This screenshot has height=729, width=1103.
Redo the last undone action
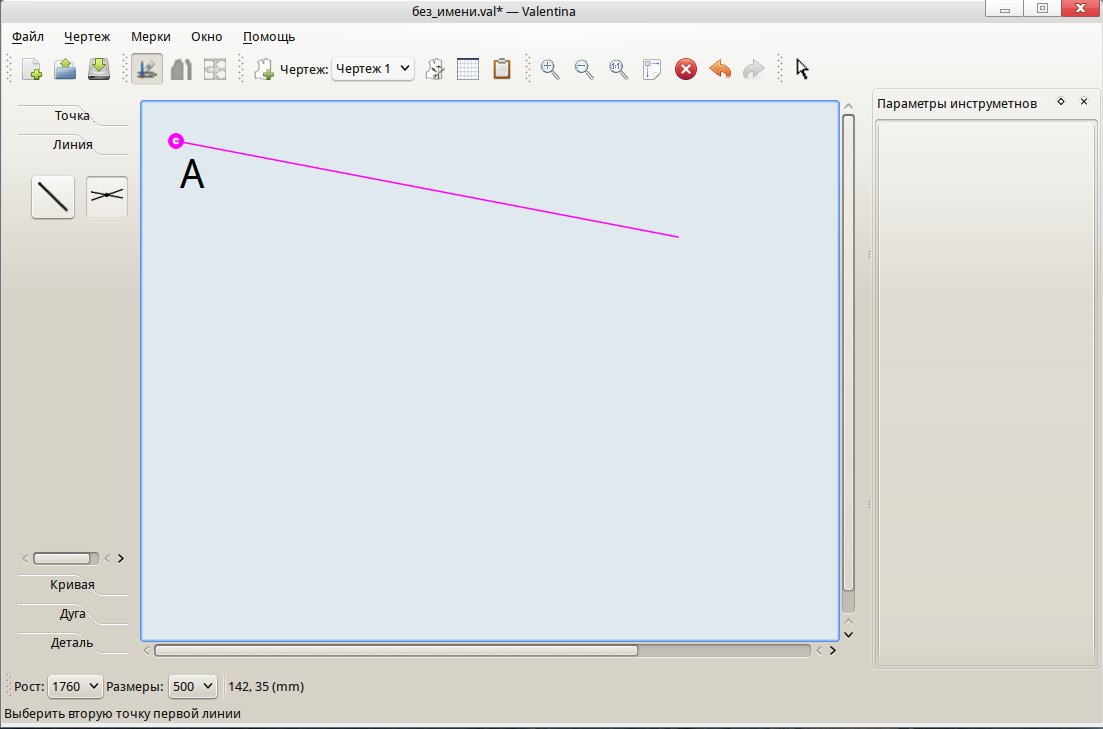753,69
